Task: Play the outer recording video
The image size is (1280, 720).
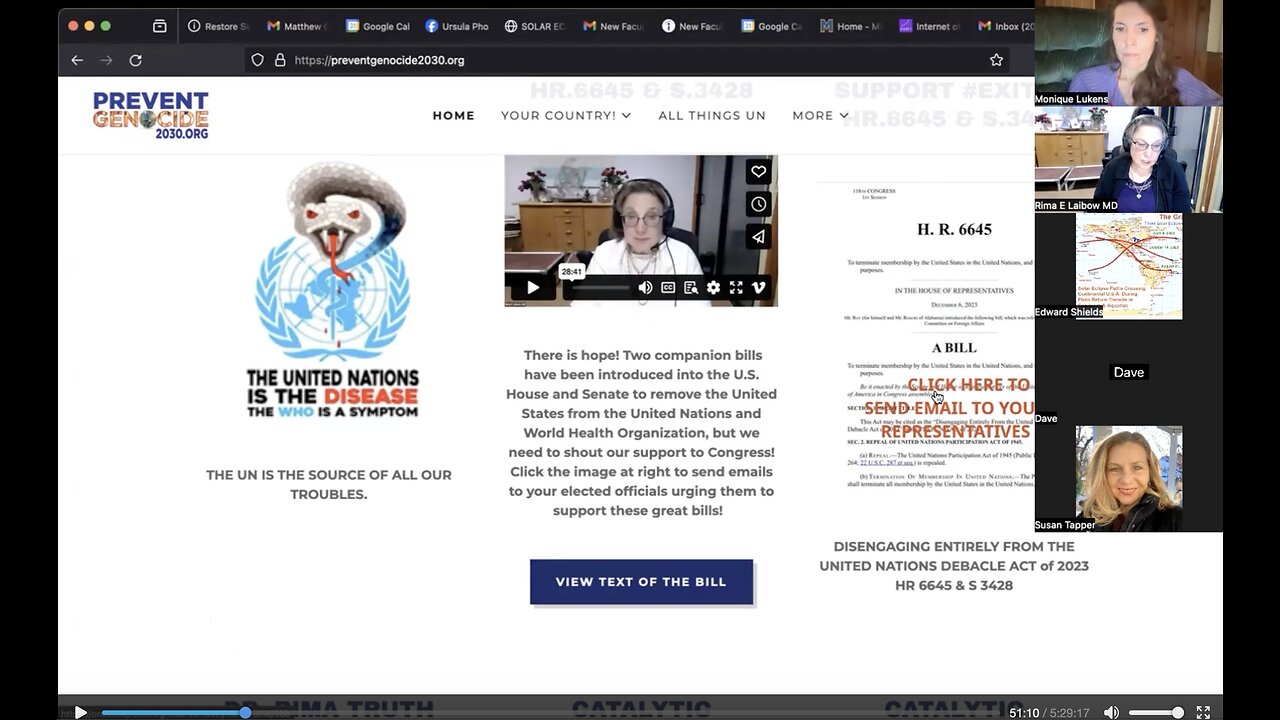Action: pos(81,713)
